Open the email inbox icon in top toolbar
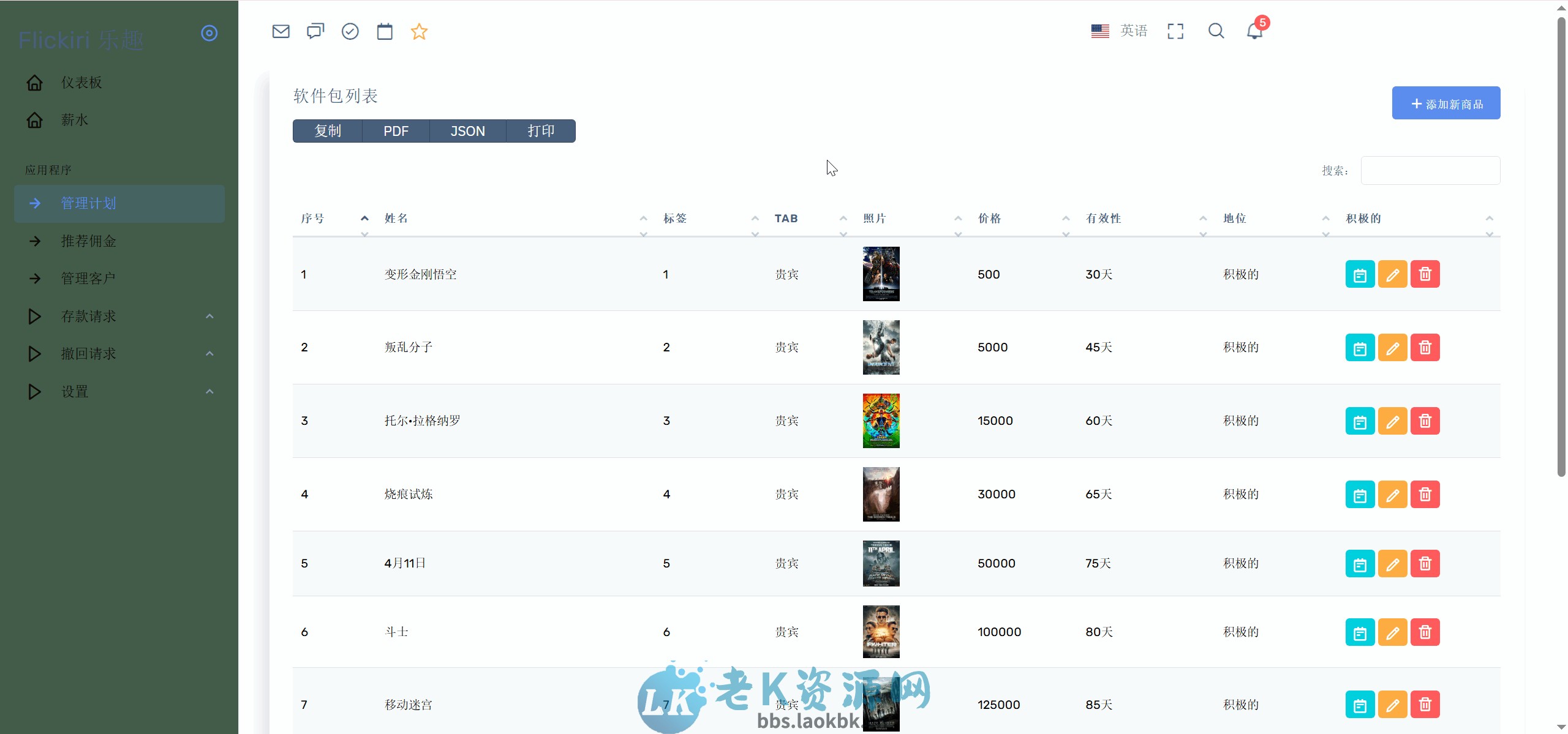The image size is (1568, 734). pos(281,31)
